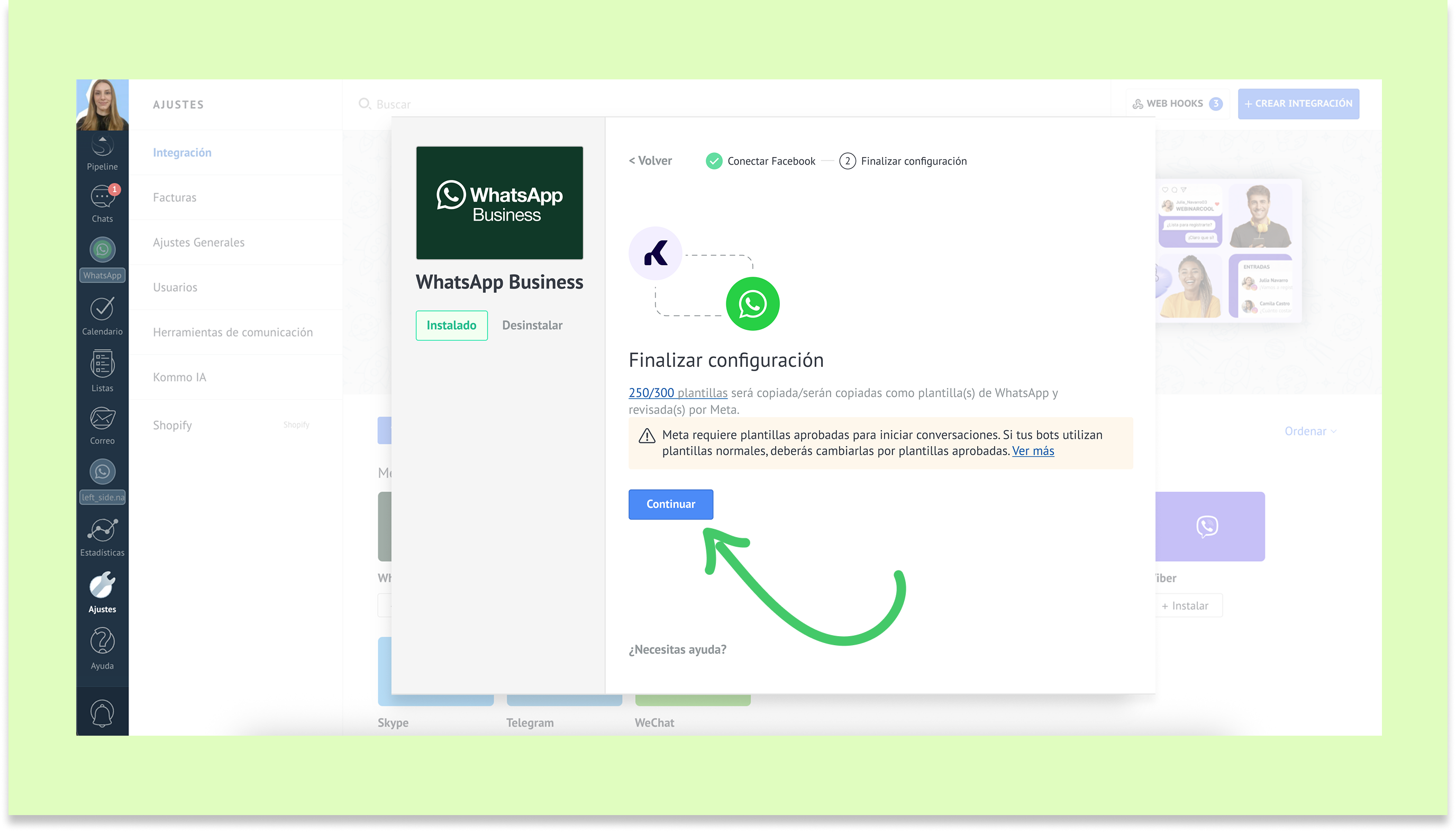The image size is (1456, 832).
Task: Click the Buscar search field
Action: (x=394, y=104)
